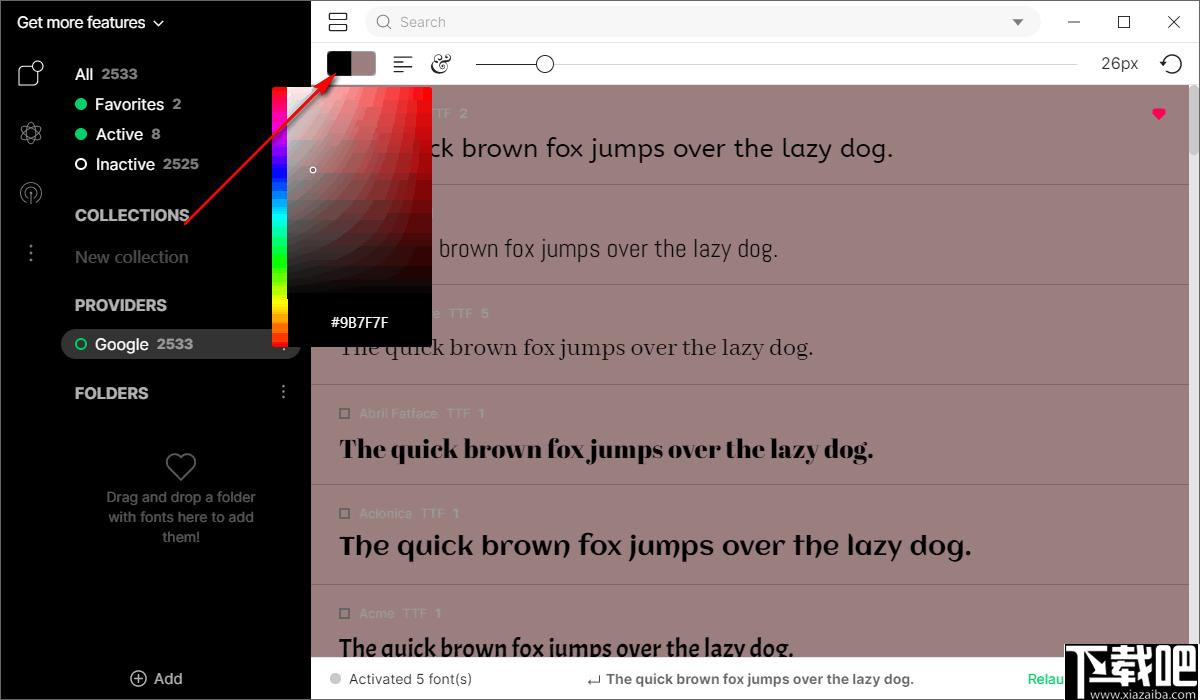Click the COLLECTIONS section header
Screen dimensions: 1200x700
pyautogui.click(x=132, y=215)
